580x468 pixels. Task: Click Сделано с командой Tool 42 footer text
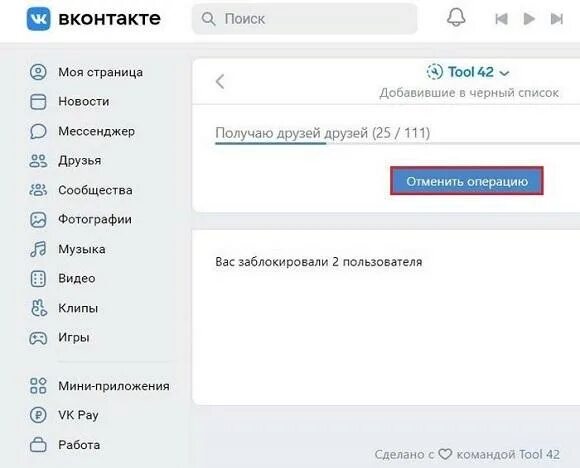coord(467,454)
